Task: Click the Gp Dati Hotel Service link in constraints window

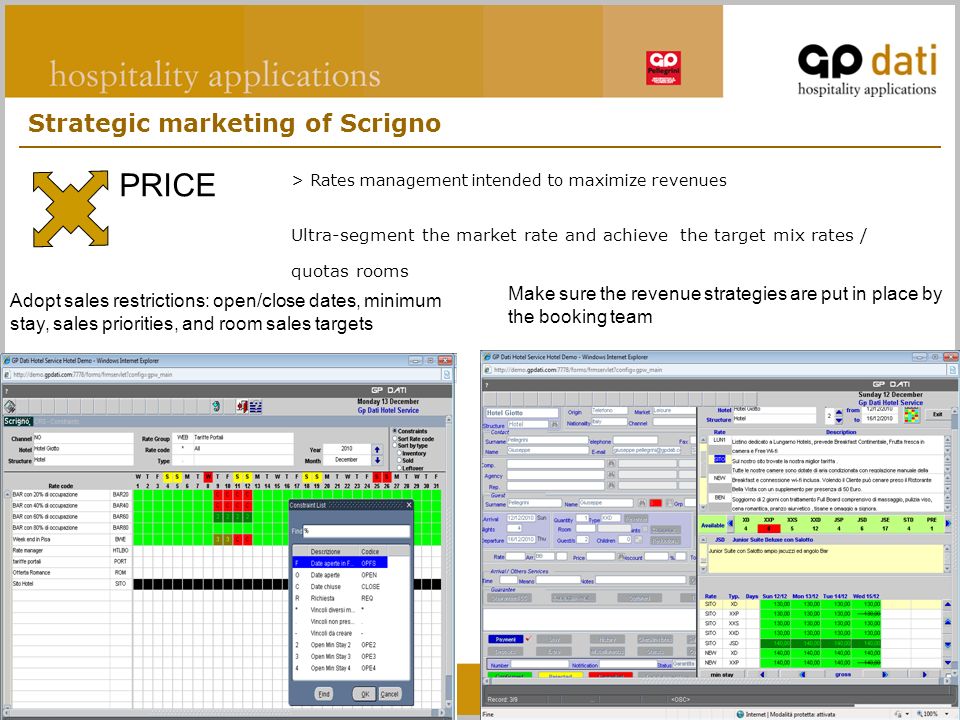Action: click(x=388, y=410)
